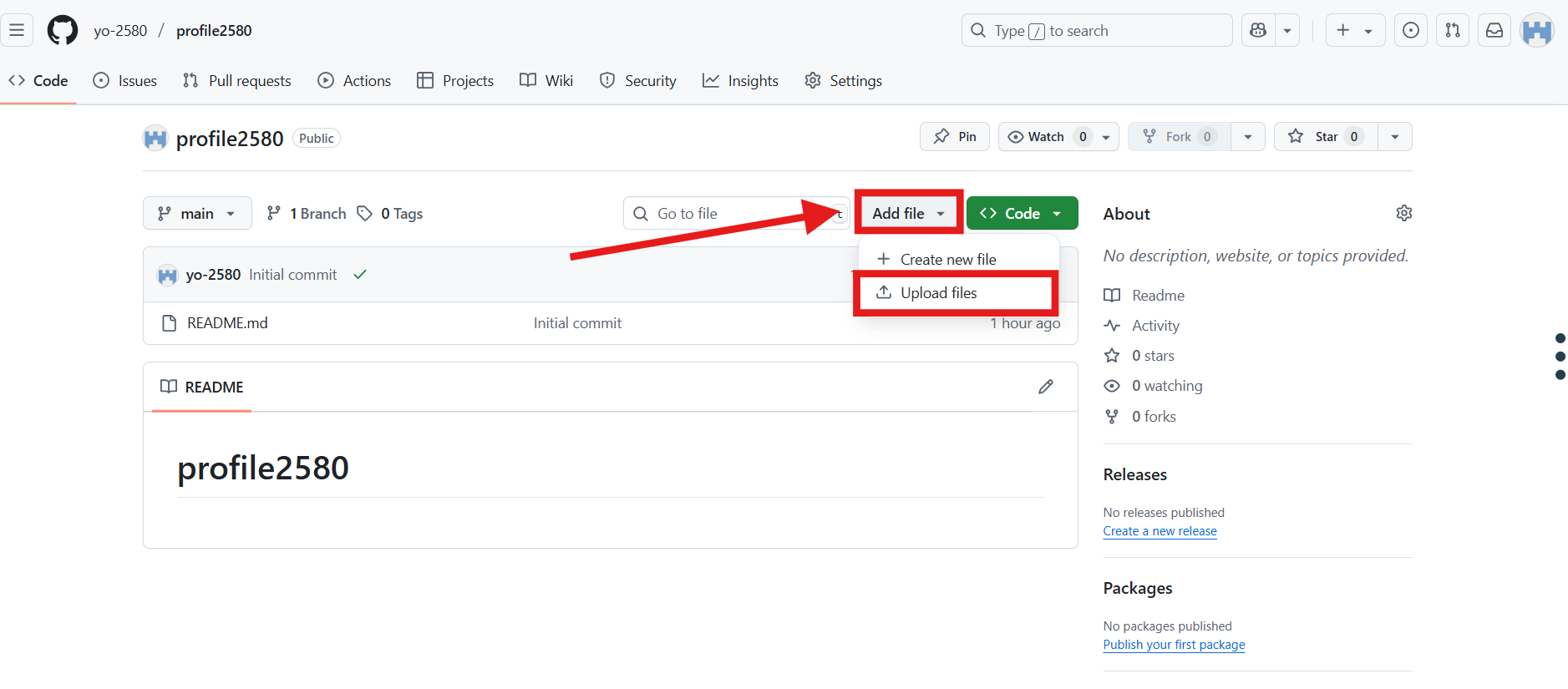1568x689 pixels.
Task: Pin the repository with the Pin button
Action: pos(955,137)
